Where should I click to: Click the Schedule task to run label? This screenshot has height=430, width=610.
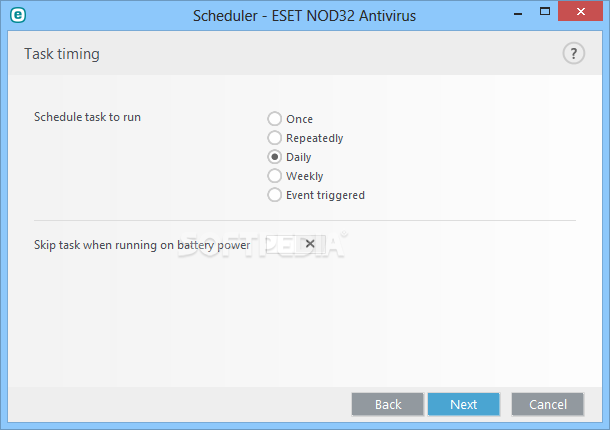pyautogui.click(x=88, y=117)
